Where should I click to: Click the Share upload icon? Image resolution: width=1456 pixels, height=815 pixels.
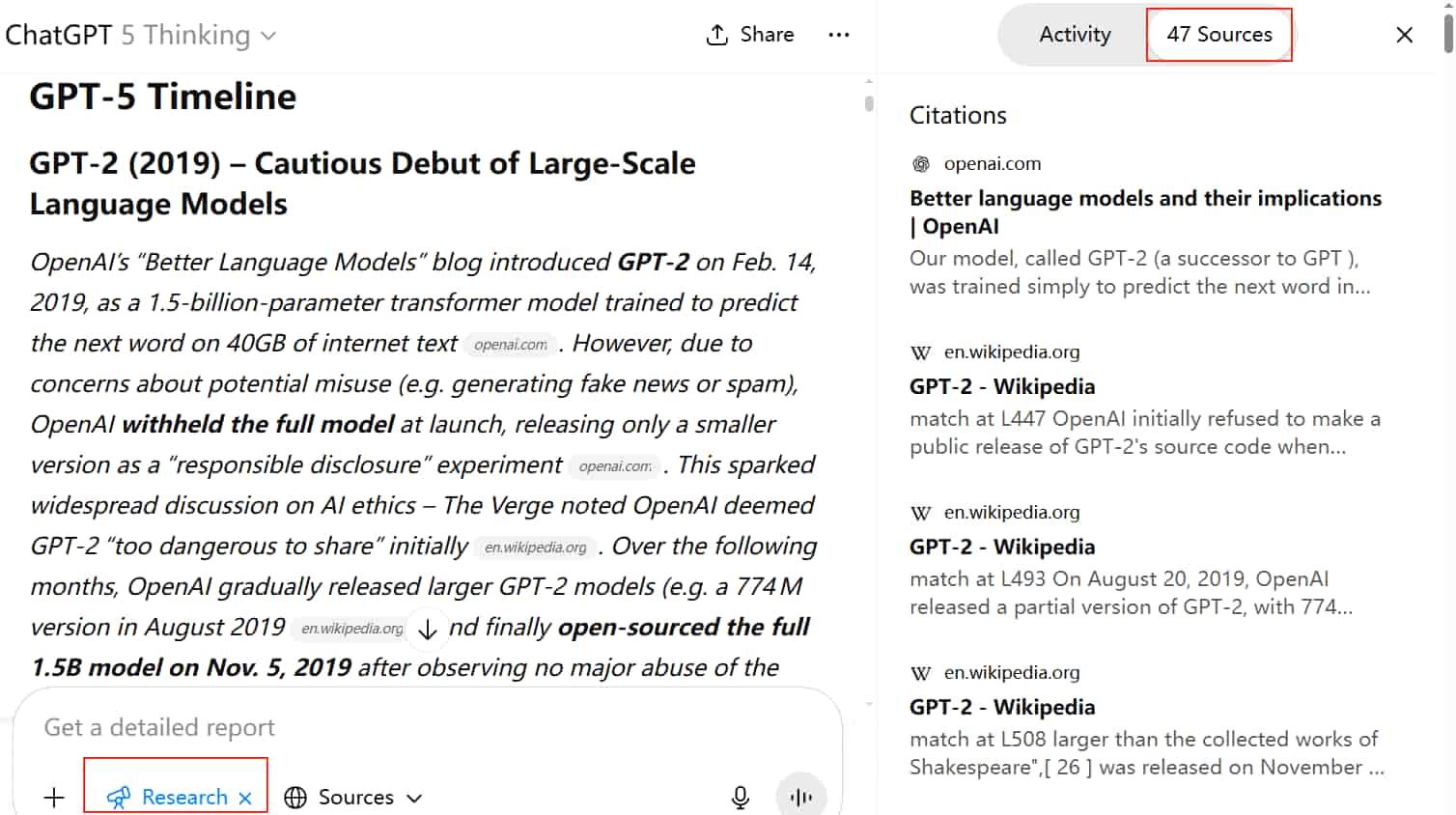[x=716, y=35]
